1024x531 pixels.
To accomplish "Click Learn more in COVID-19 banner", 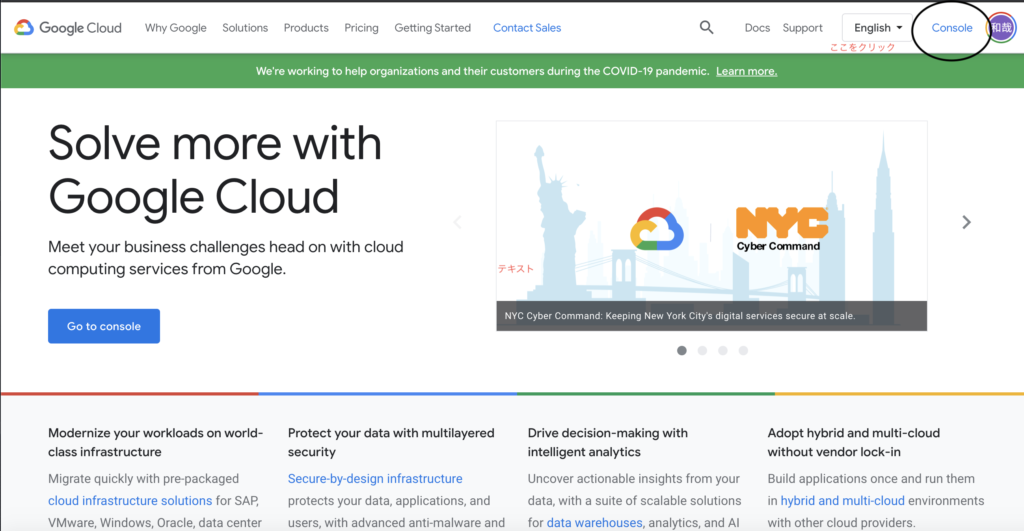I will (x=746, y=71).
